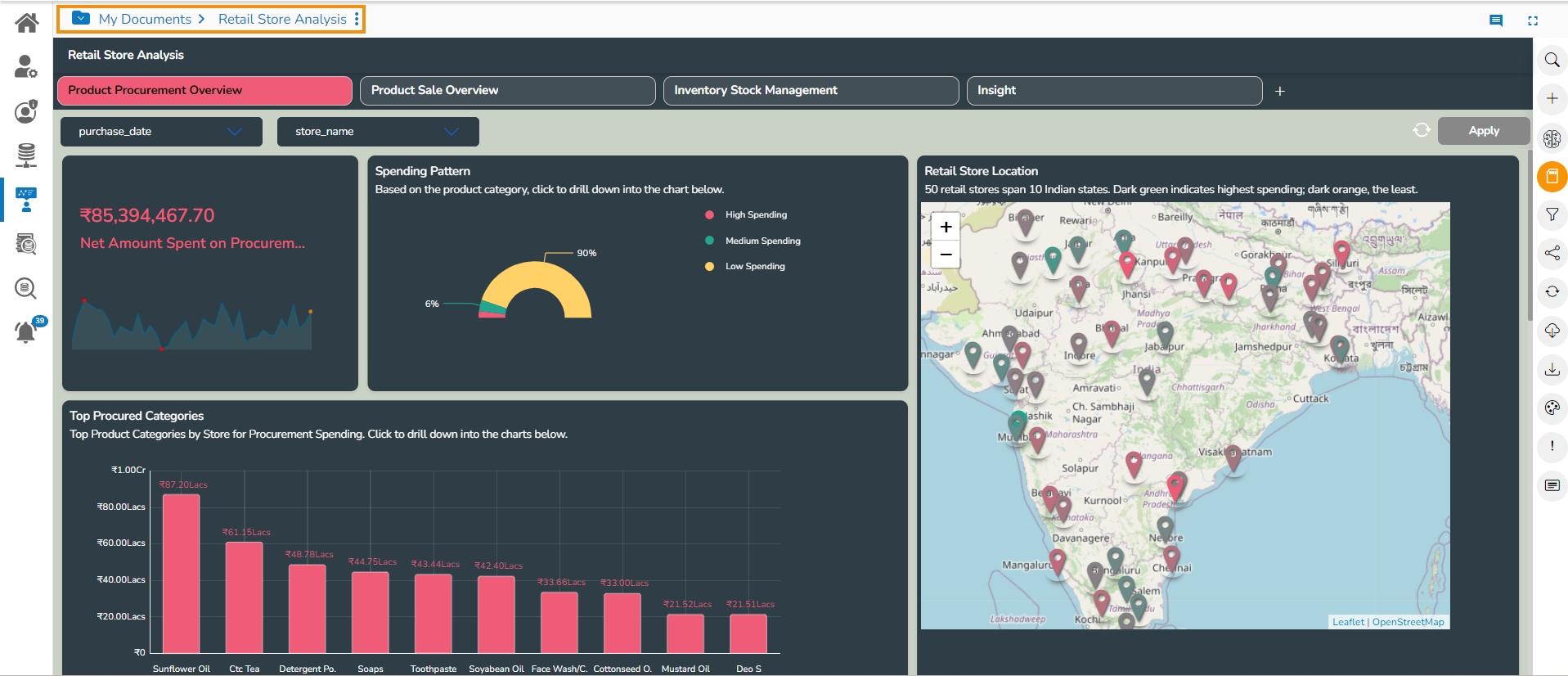Zoom in on the store location map

tap(946, 227)
